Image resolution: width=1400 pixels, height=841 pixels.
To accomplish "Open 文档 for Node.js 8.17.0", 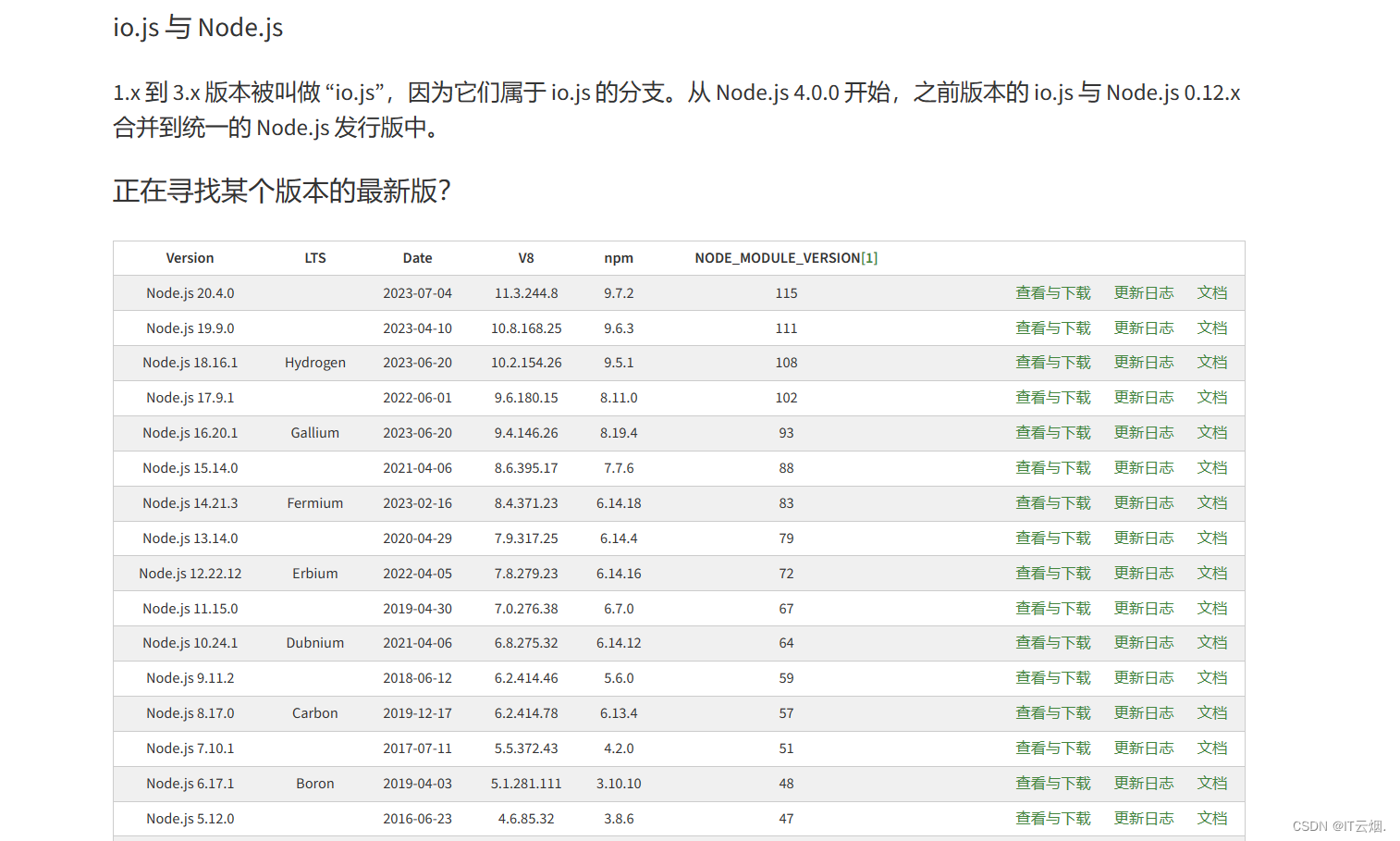I will coord(1212,713).
